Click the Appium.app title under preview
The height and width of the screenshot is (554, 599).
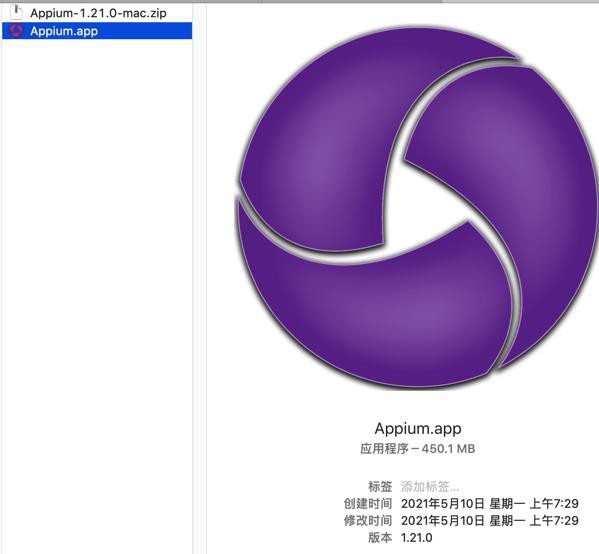418,428
